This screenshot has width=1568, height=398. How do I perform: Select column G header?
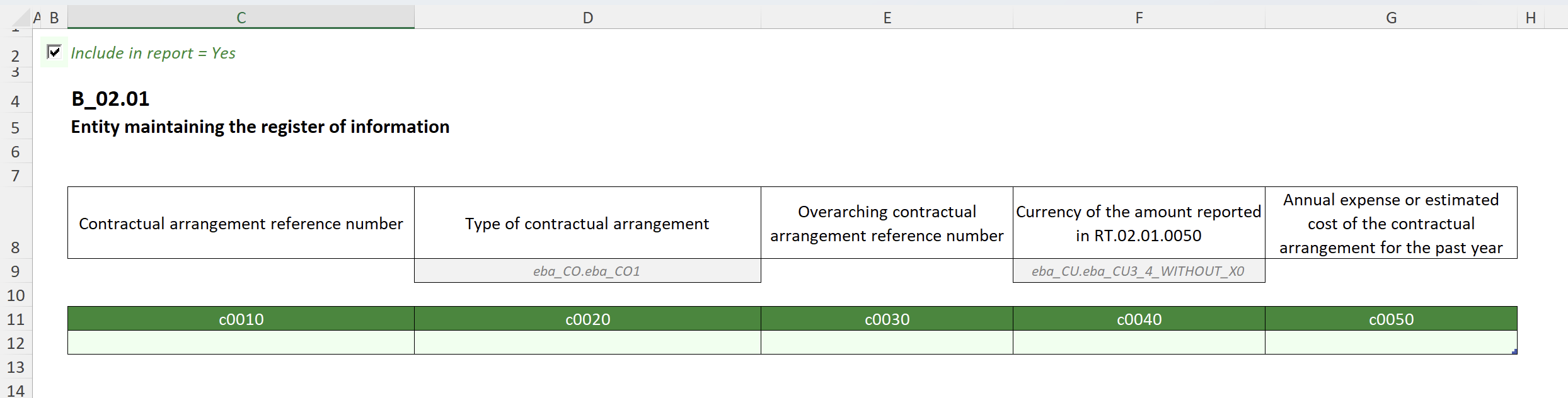(x=1391, y=18)
